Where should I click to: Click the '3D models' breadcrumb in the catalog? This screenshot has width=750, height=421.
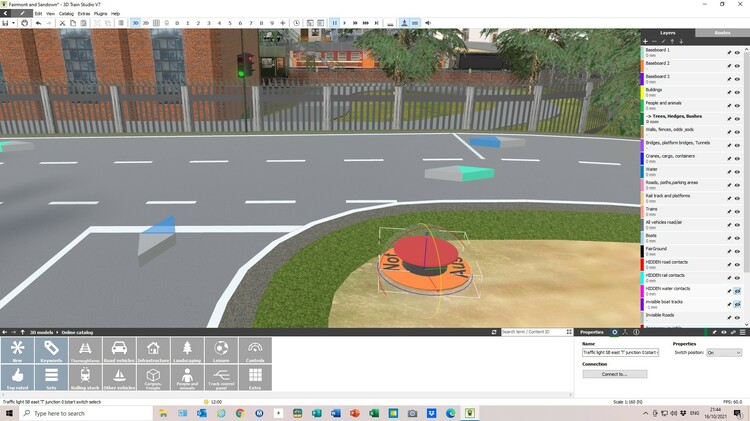tap(42, 332)
